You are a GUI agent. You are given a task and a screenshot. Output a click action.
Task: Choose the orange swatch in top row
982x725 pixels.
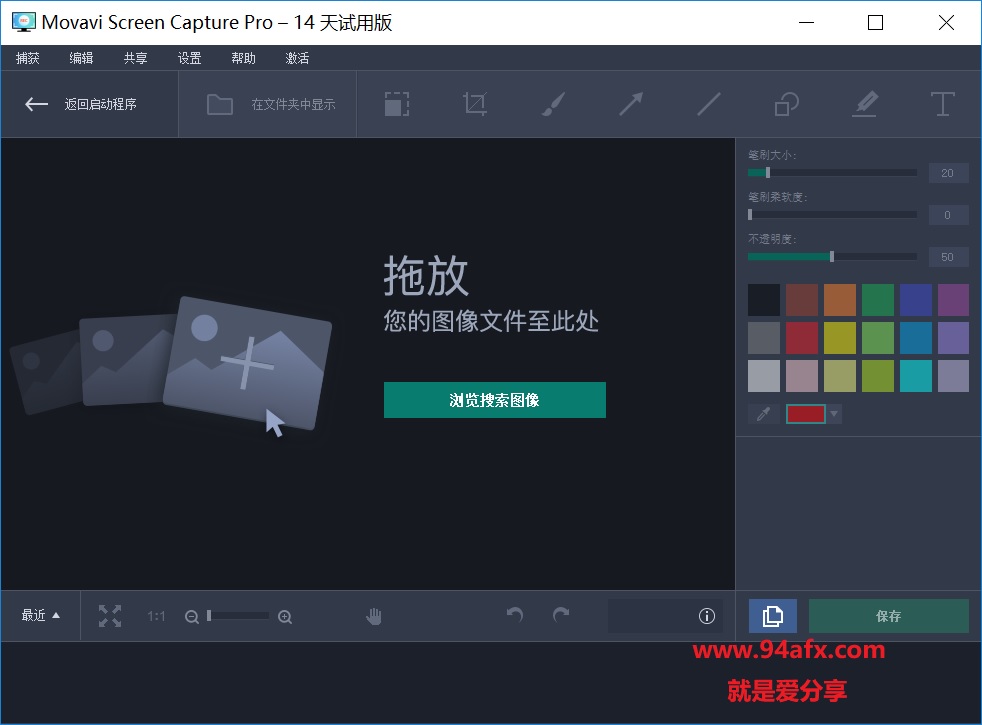pyautogui.click(x=840, y=300)
